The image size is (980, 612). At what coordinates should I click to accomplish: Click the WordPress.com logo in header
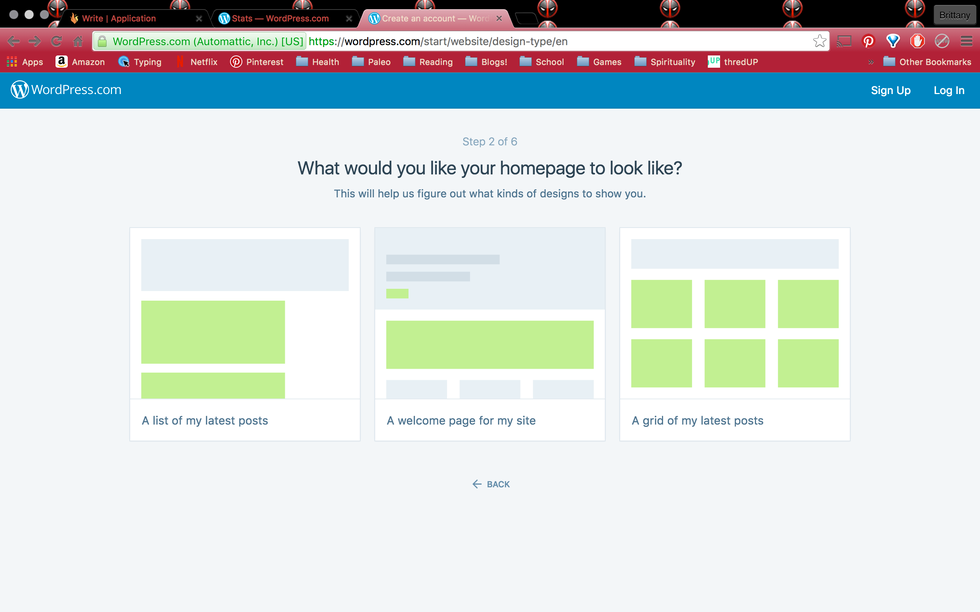click(66, 90)
